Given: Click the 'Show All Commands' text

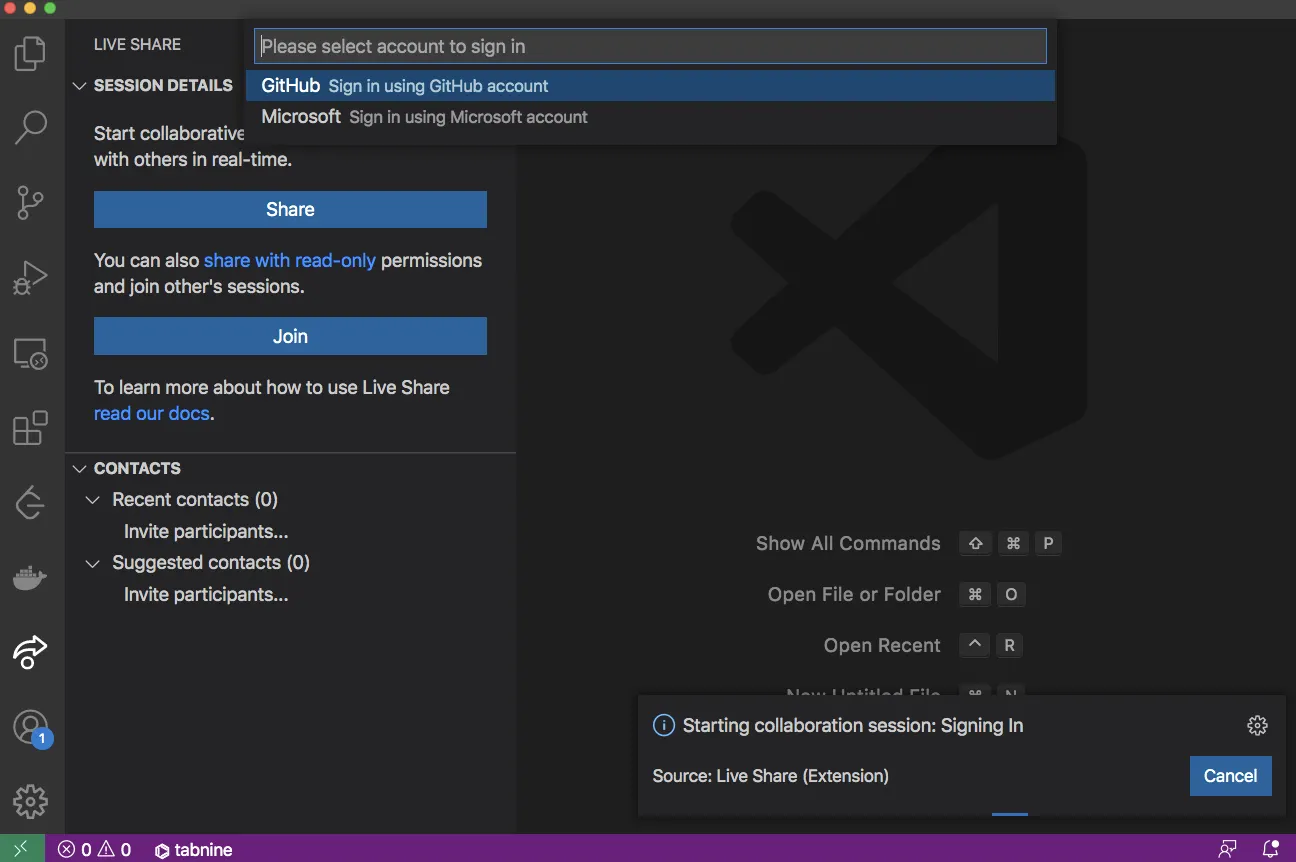Looking at the screenshot, I should pyautogui.click(x=848, y=543).
